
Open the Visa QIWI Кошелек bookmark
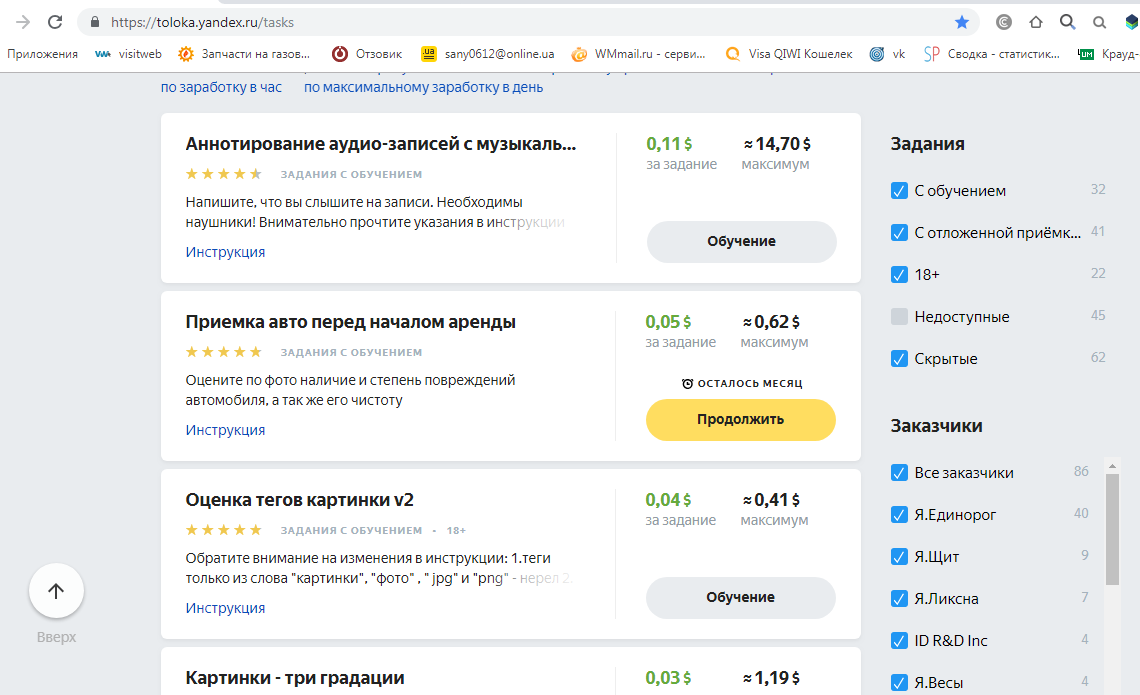pyautogui.click(x=789, y=54)
